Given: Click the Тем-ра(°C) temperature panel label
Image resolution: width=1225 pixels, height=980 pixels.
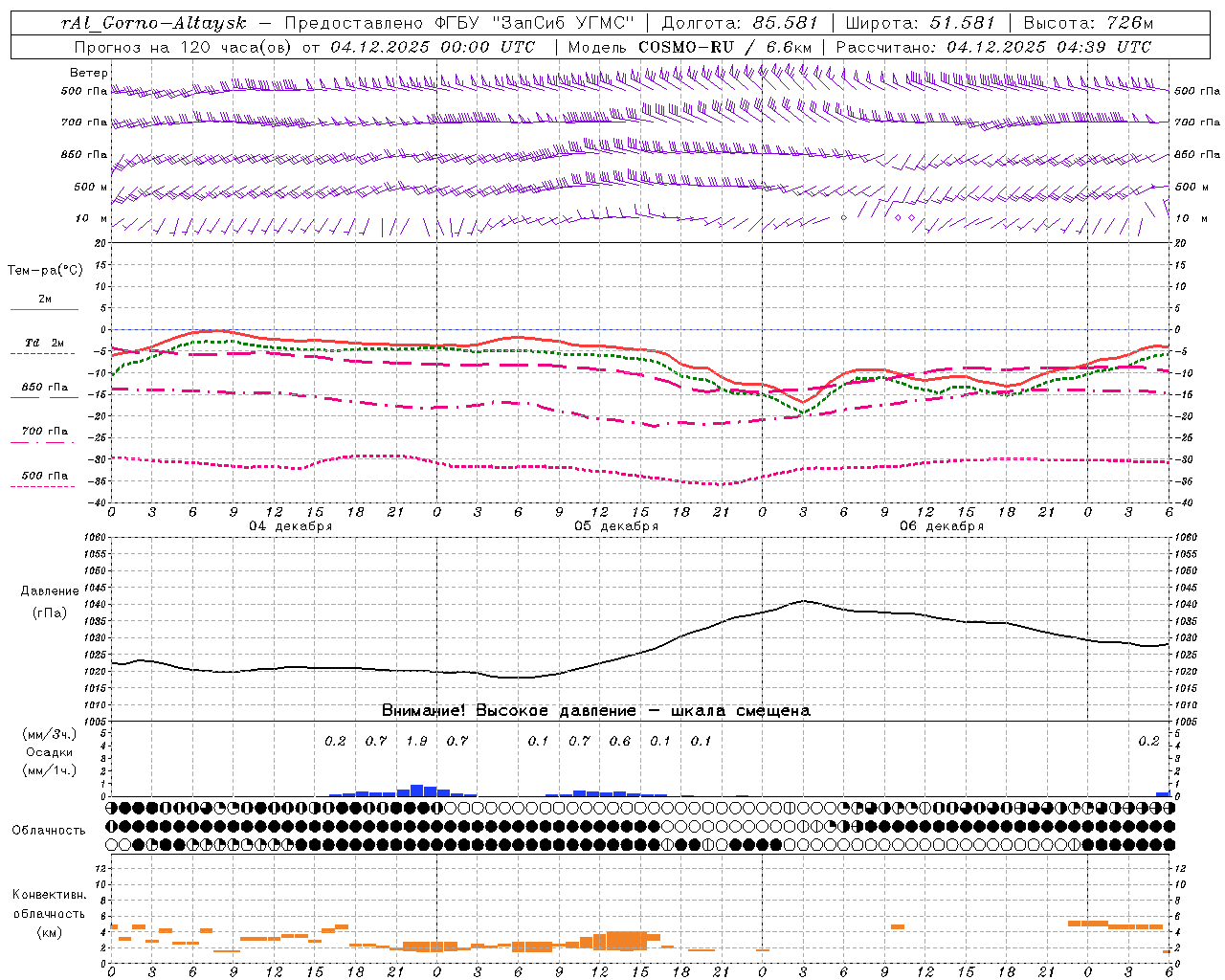Looking at the screenshot, I should [x=45, y=271].
